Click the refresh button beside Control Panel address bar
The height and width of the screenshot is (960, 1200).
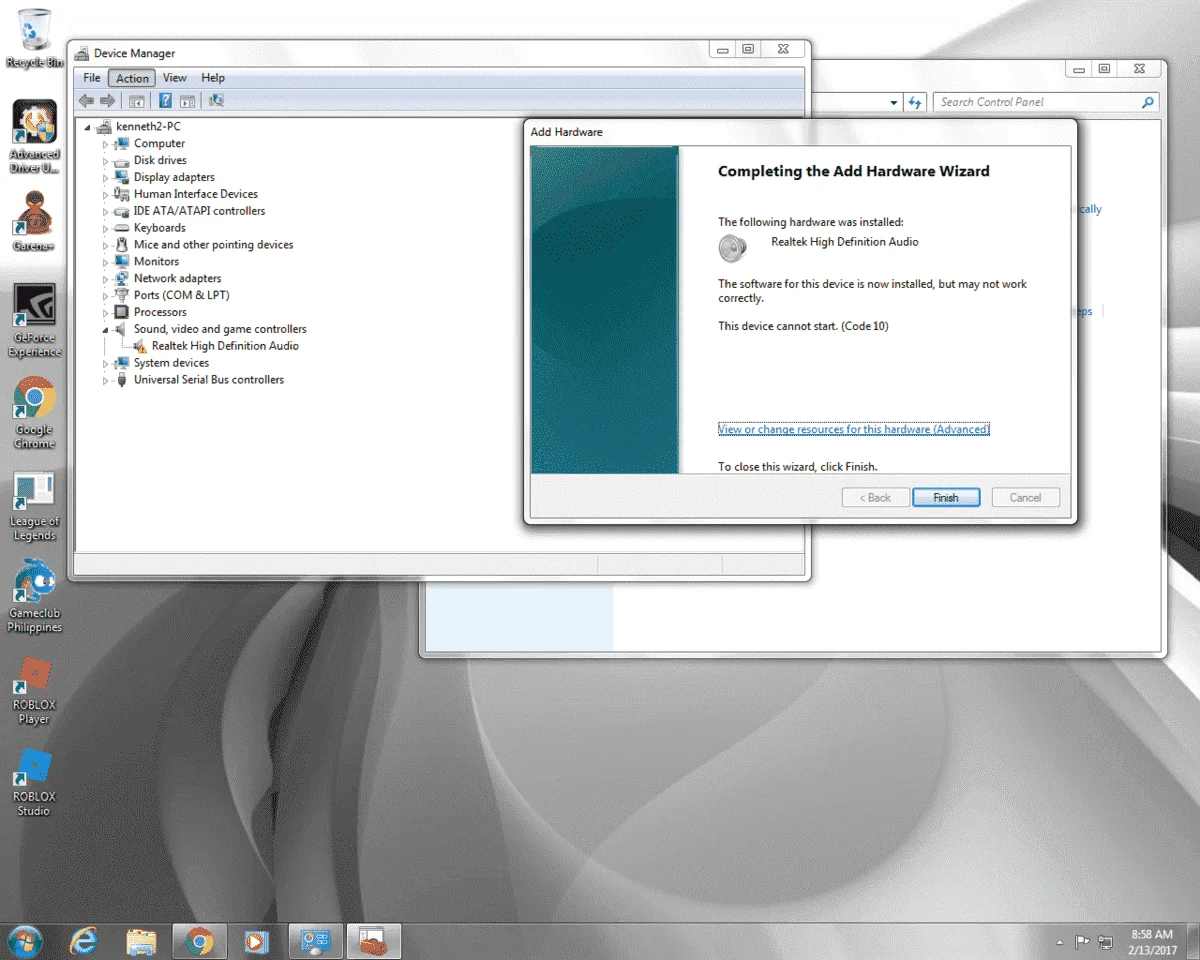pyautogui.click(x=915, y=102)
